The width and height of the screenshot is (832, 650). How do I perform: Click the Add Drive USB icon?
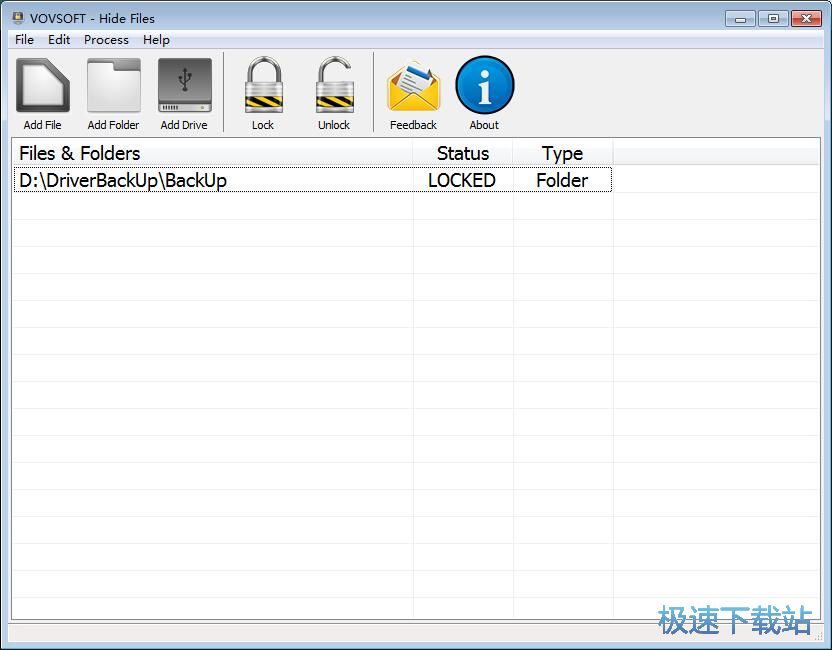[x=185, y=85]
